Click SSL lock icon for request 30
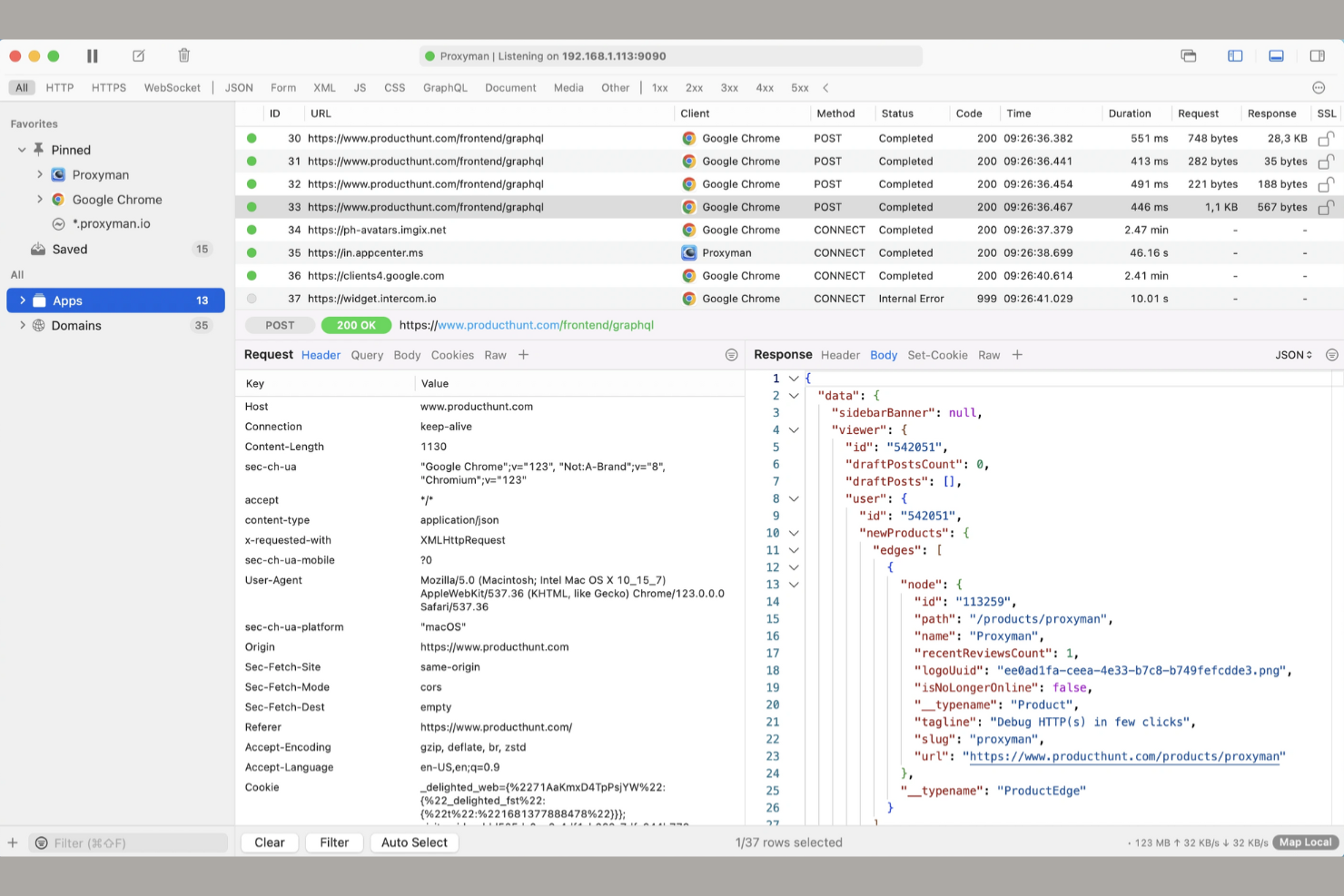1344x896 pixels. [1326, 139]
